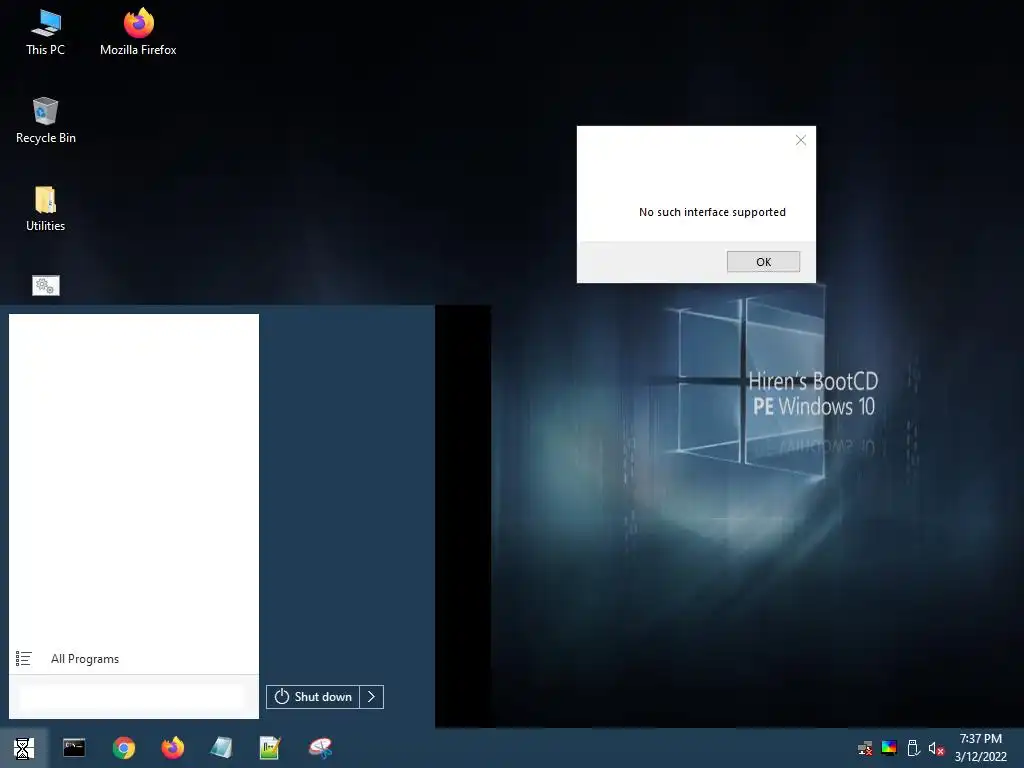Click the colorful display tray icon
This screenshot has width=1024, height=768.
click(x=889, y=748)
